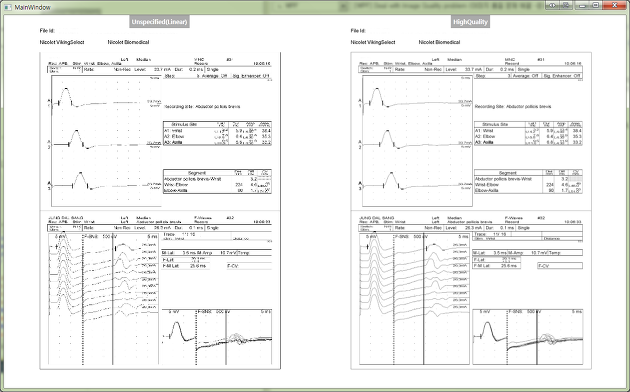This screenshot has height=392, width=630.
Task: Click the MainWindow title text
Action: pos(33,7)
